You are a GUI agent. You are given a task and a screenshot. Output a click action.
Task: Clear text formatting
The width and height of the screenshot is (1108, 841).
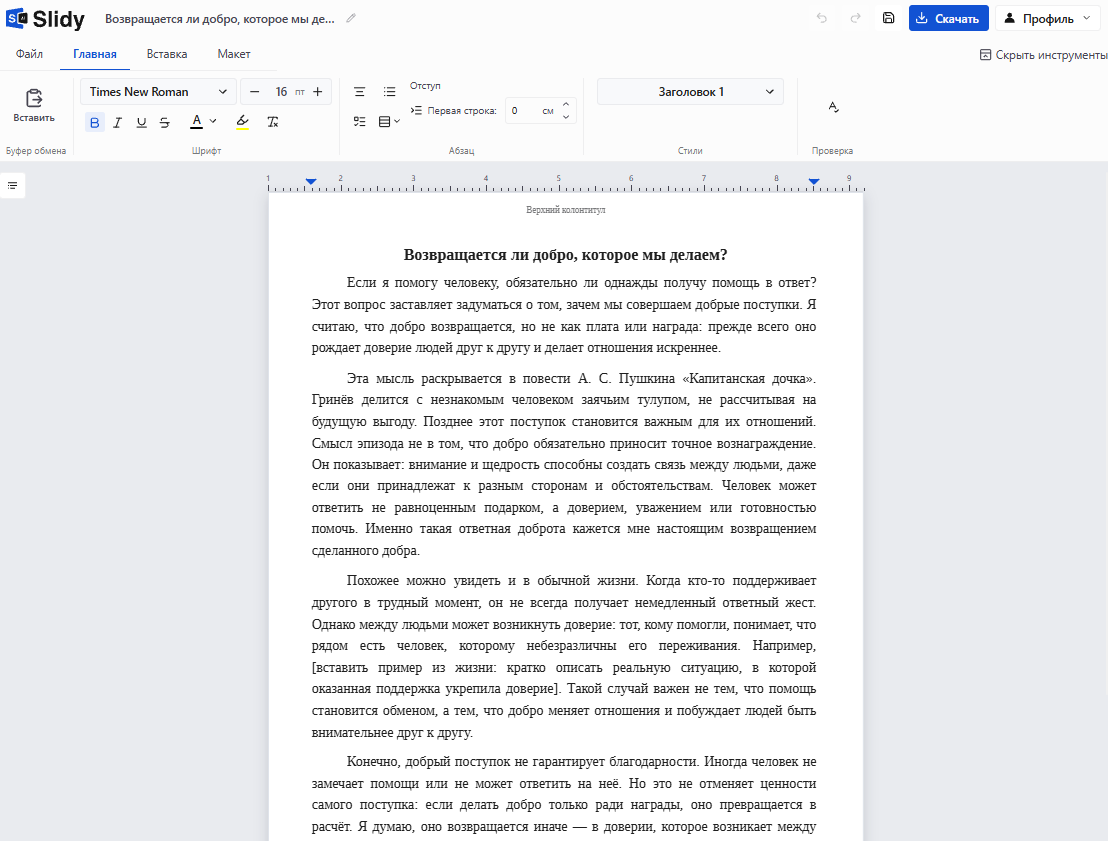click(x=273, y=122)
